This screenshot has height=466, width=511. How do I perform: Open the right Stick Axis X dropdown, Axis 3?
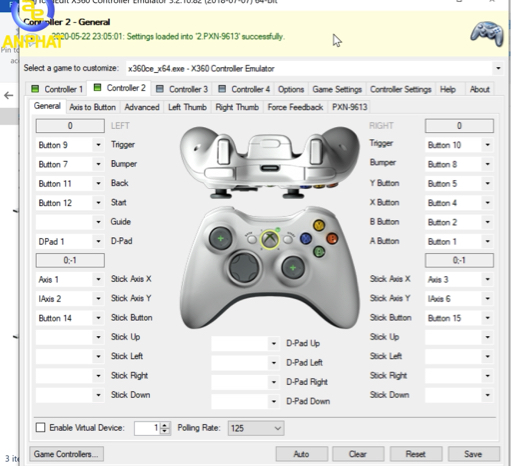pyautogui.click(x=487, y=279)
